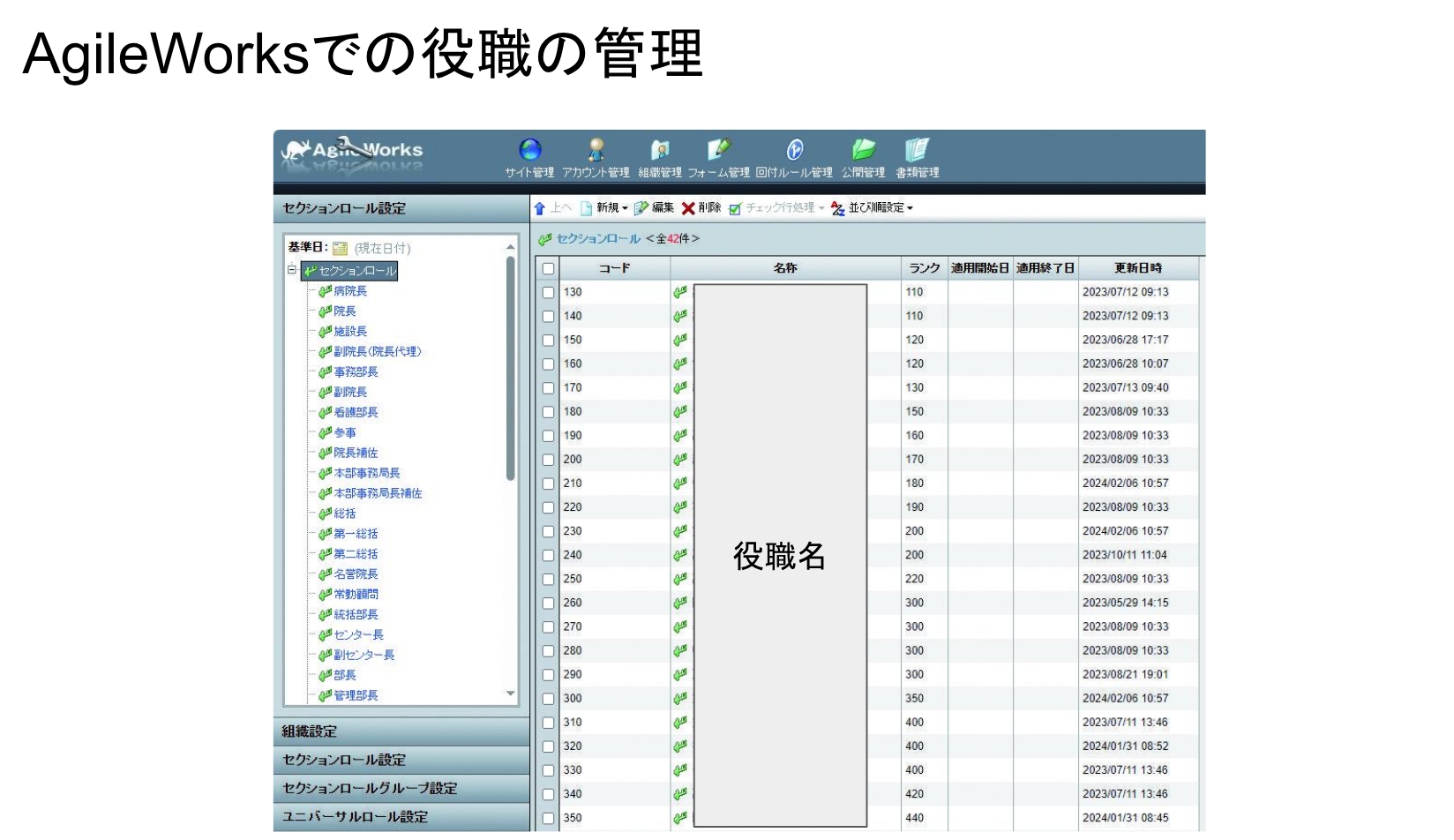
Task: Open the 新規 dropdown menu
Action: click(604, 208)
